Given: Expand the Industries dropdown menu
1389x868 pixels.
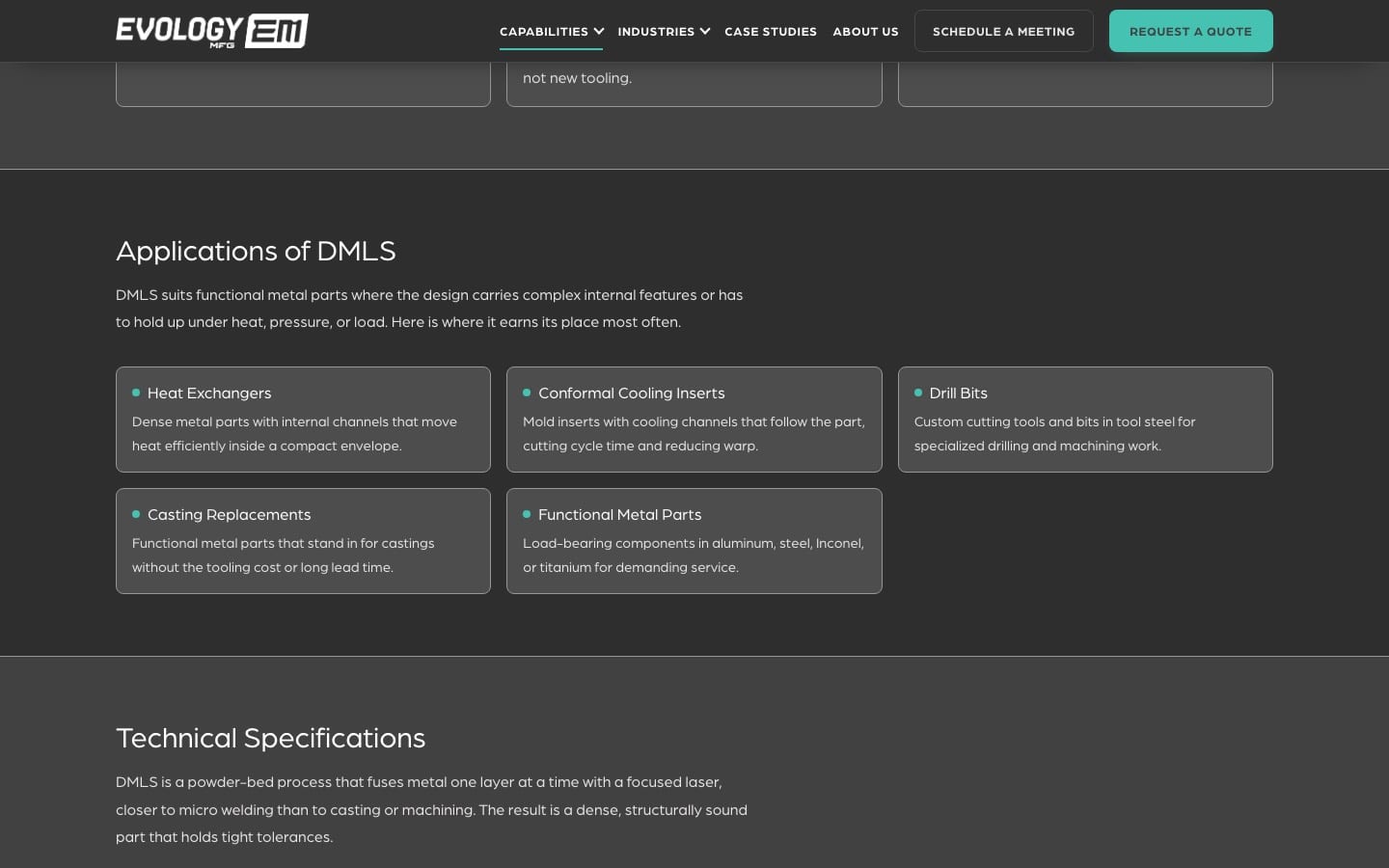Looking at the screenshot, I should tap(664, 31).
